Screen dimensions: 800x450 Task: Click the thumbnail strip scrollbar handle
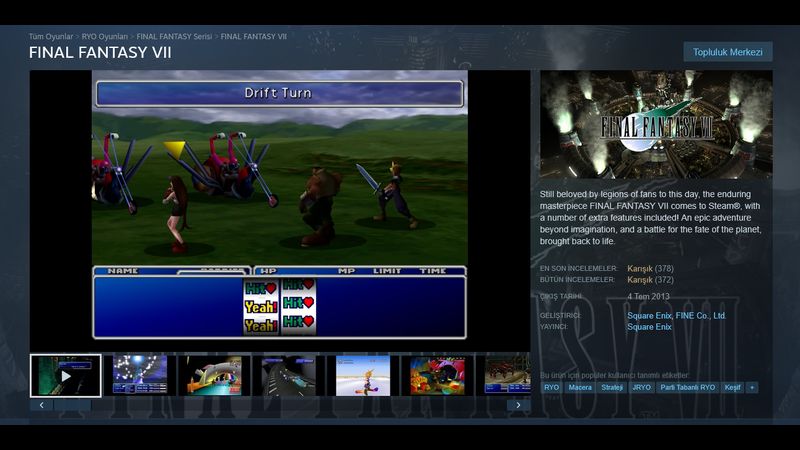pos(72,405)
